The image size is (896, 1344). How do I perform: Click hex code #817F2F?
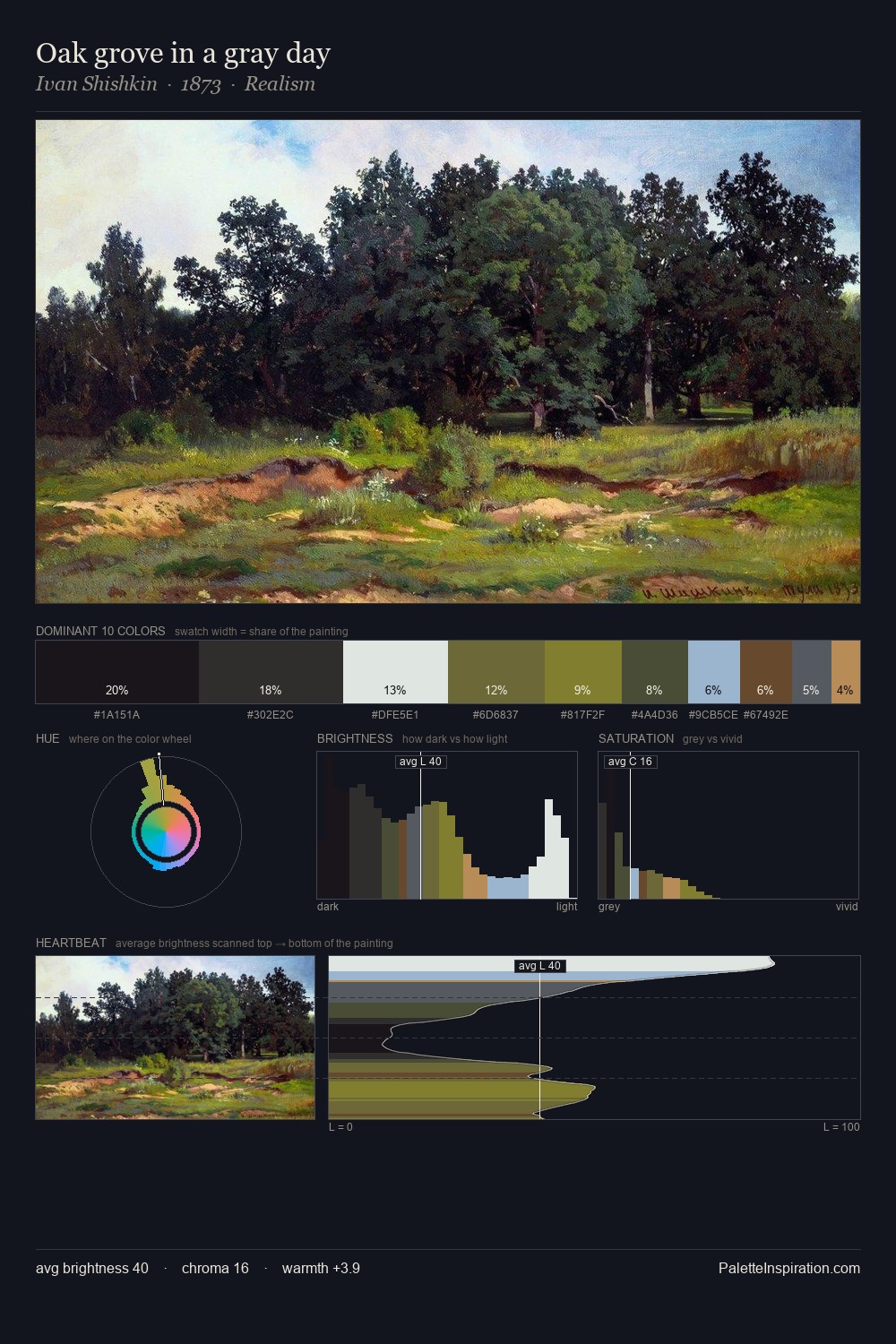point(582,715)
